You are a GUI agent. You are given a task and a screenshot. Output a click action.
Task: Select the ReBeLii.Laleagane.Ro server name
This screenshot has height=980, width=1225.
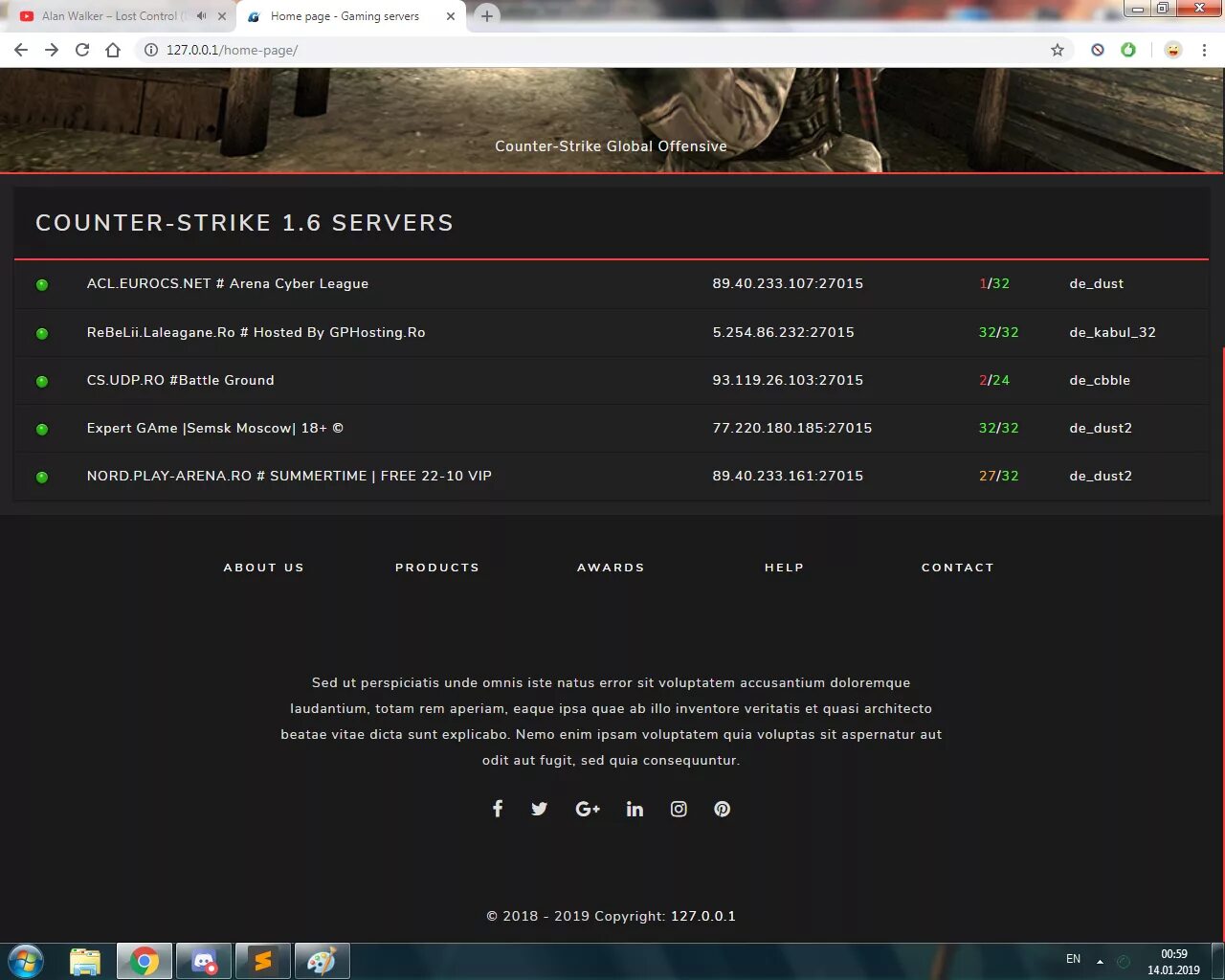pos(256,332)
